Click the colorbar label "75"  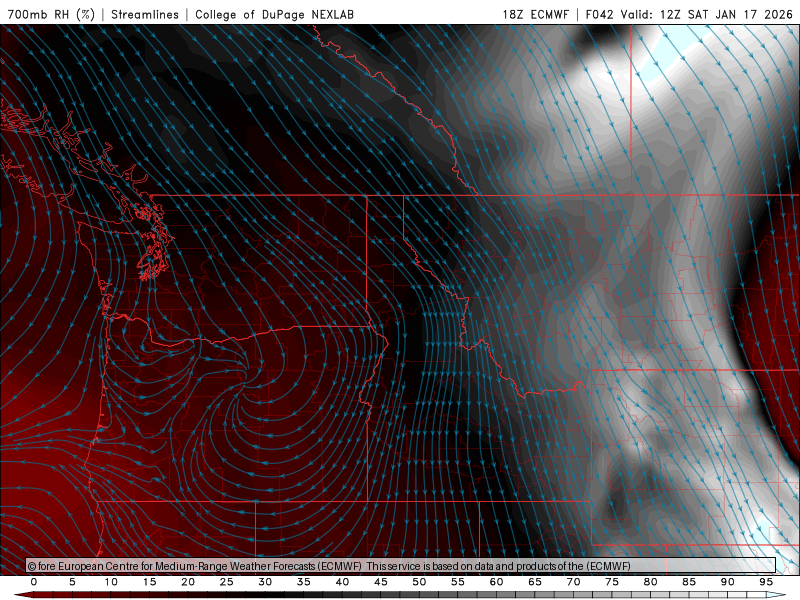(x=612, y=582)
